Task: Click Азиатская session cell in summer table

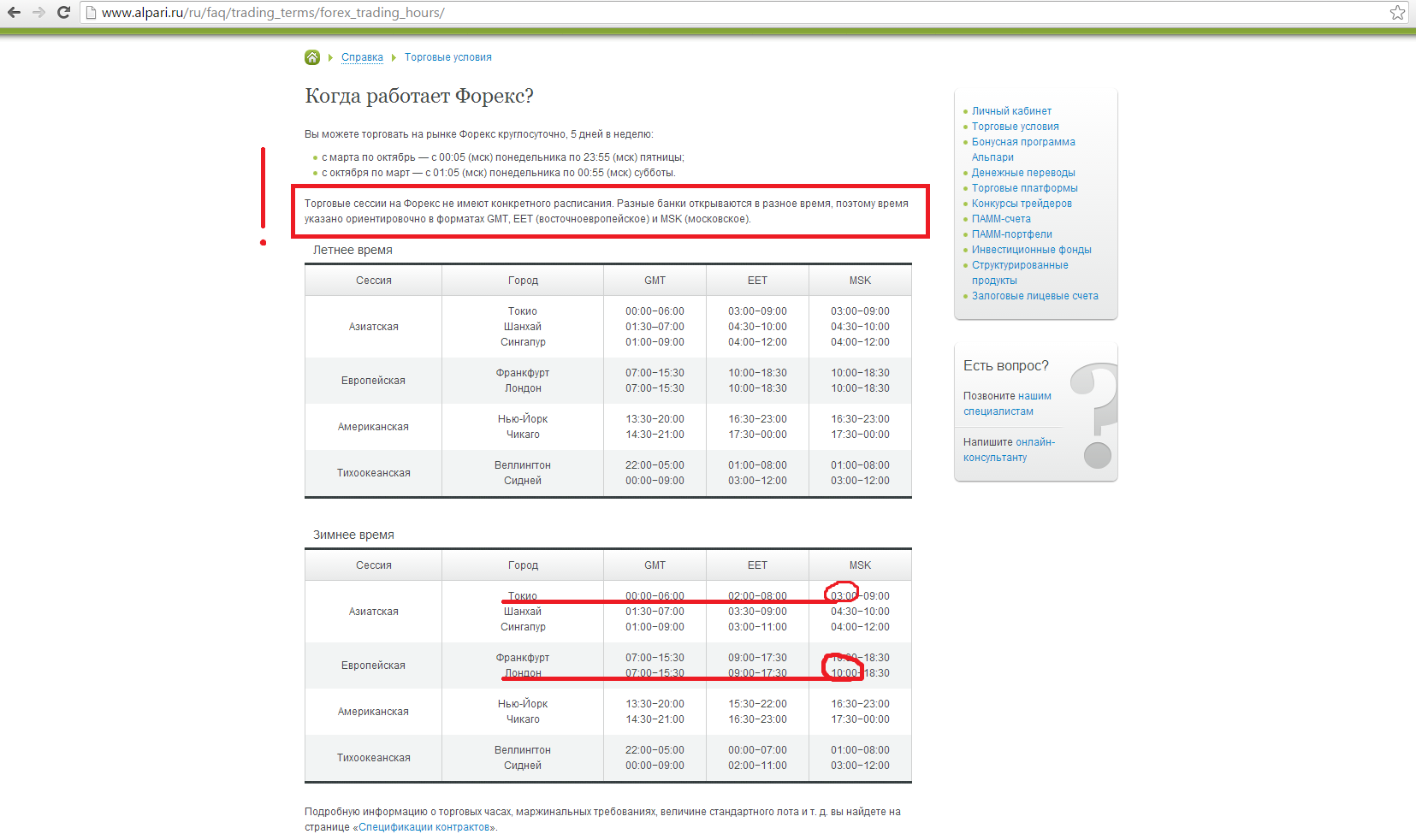Action: [x=374, y=327]
